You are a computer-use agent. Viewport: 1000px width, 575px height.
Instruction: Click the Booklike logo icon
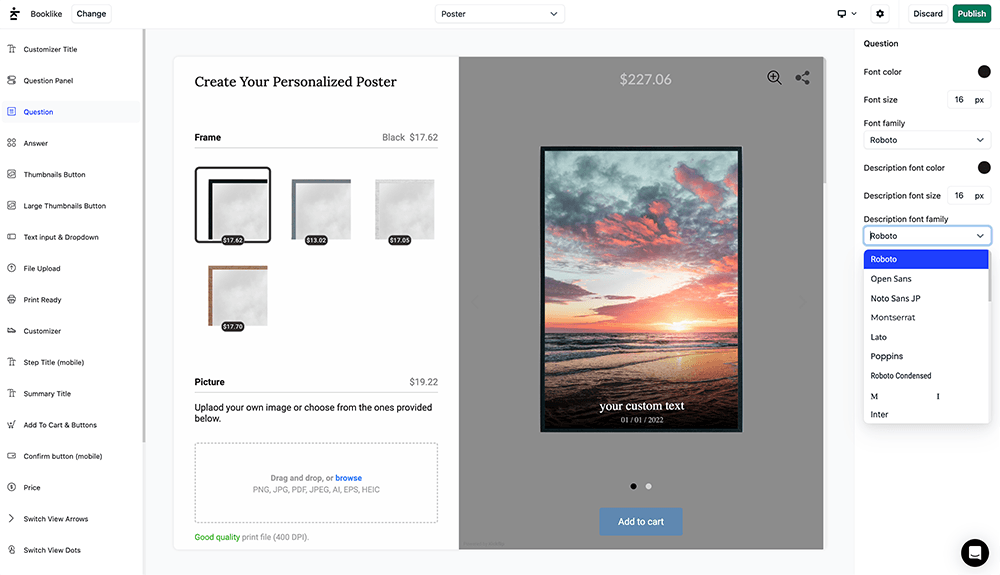(14, 14)
